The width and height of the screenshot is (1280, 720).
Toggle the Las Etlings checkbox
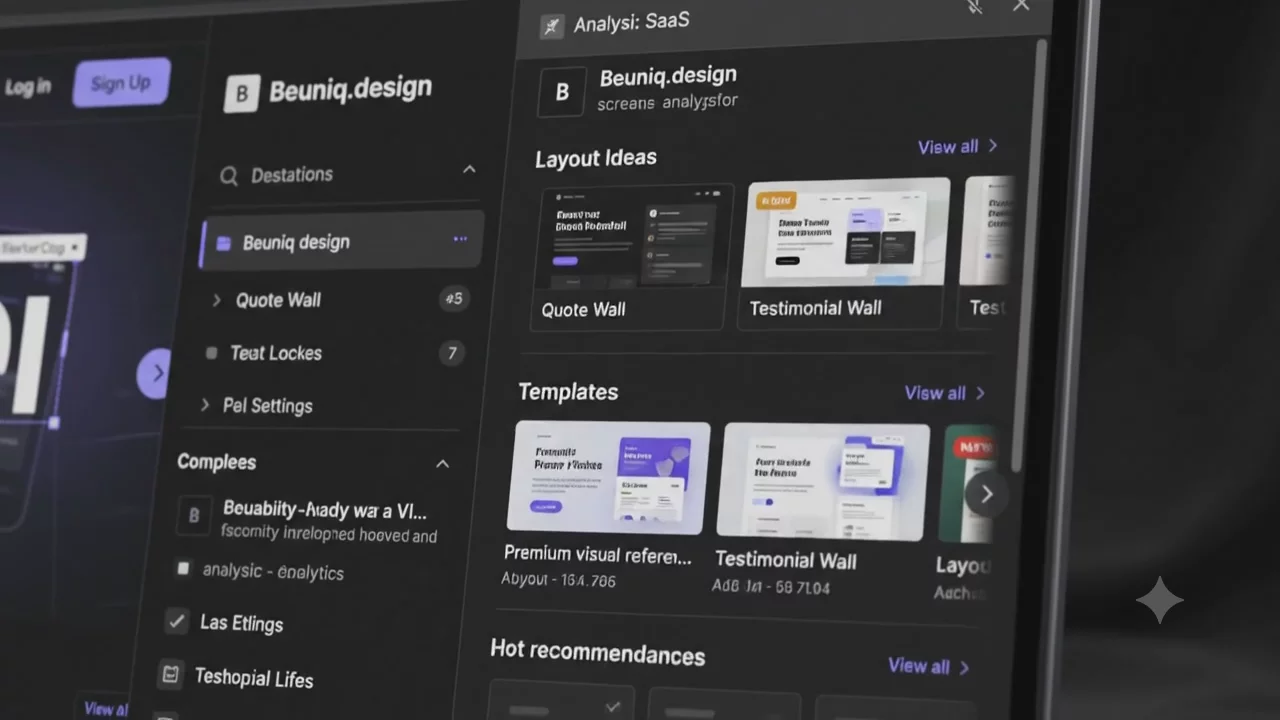pos(177,621)
